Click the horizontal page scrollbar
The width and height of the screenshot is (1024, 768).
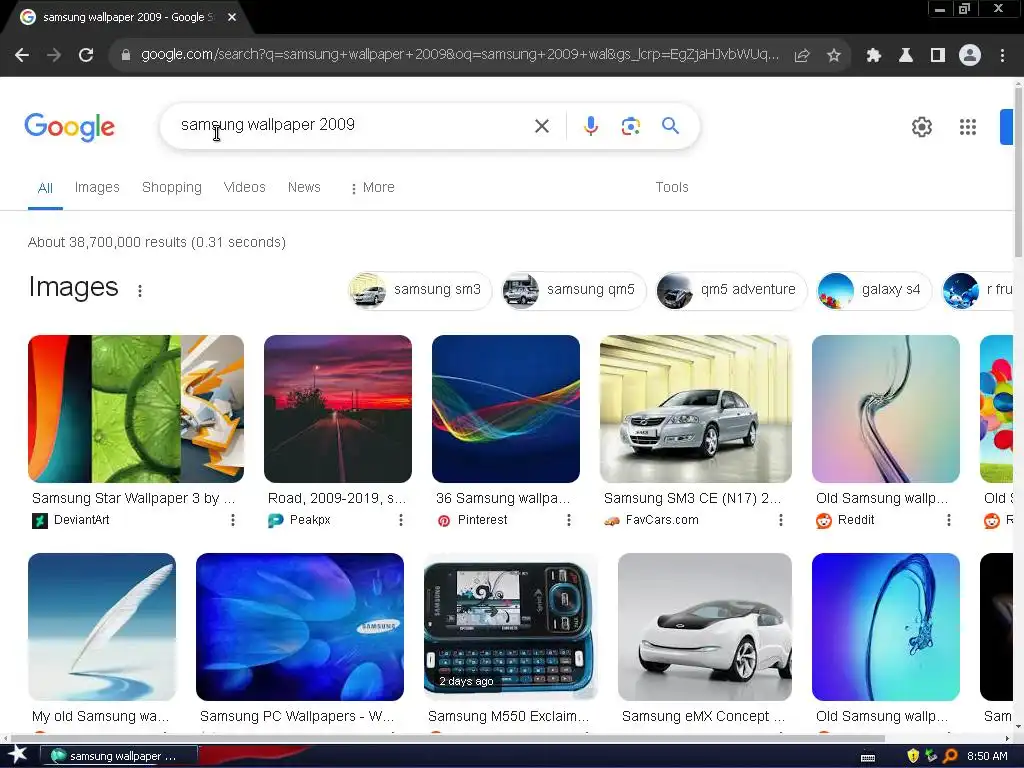447,739
